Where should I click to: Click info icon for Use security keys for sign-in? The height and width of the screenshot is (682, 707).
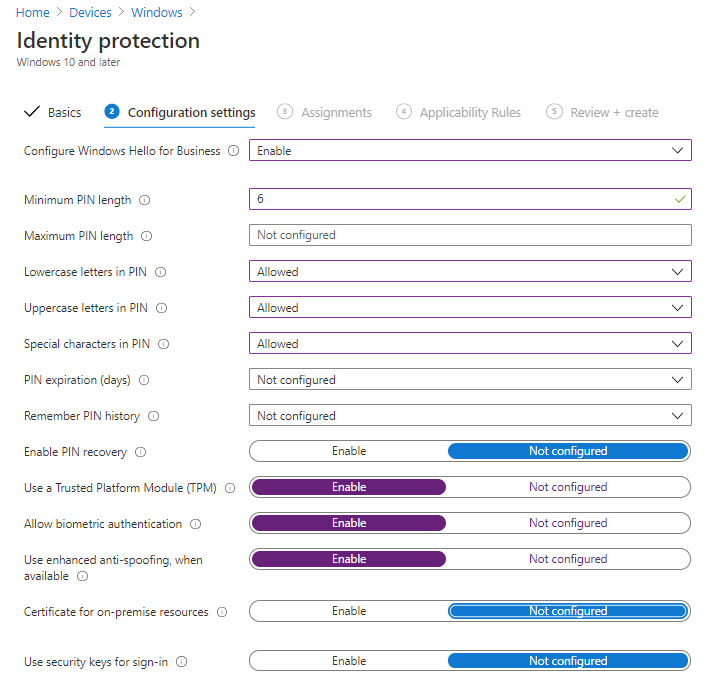182,662
